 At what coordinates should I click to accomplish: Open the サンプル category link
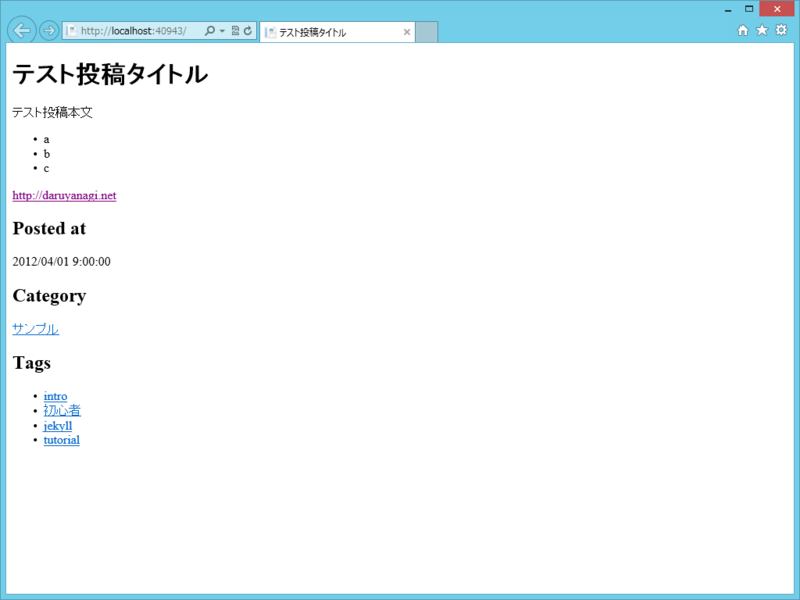click(x=34, y=328)
